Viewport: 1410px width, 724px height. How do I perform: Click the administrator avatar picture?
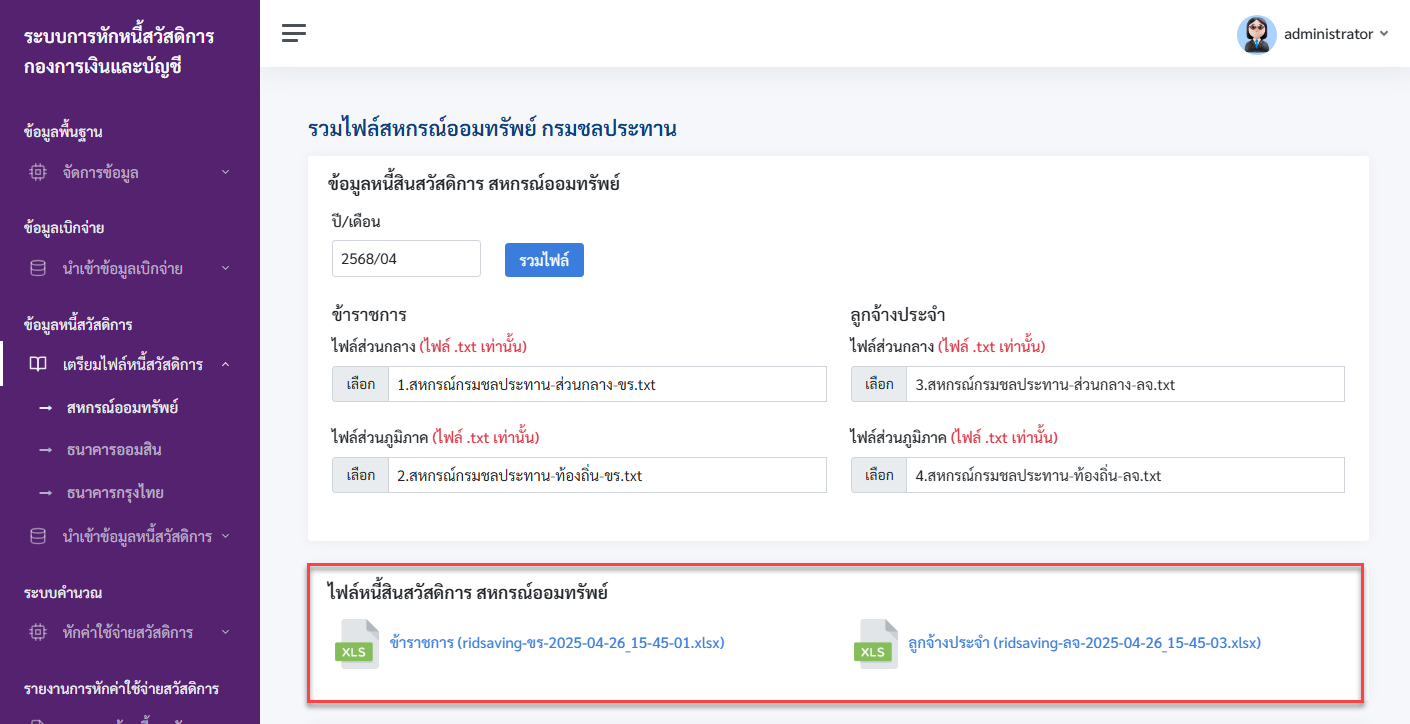pos(1257,34)
